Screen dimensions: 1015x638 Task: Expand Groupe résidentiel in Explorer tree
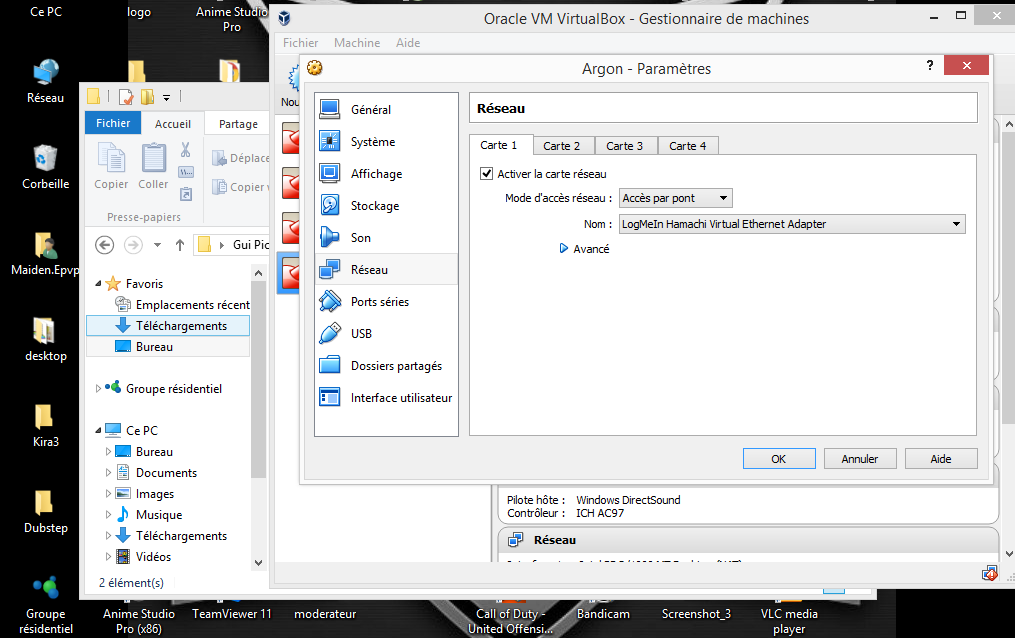coord(98,388)
